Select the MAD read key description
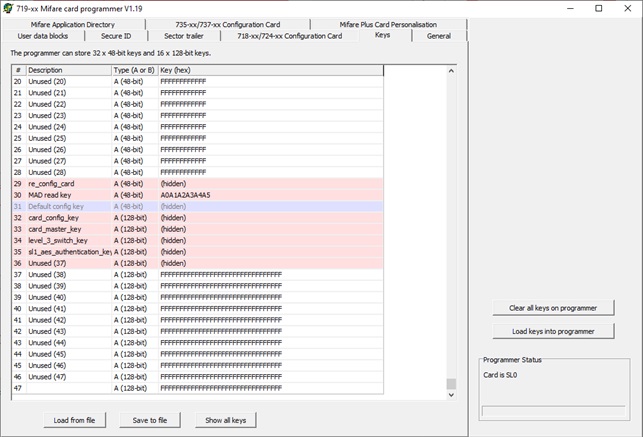 [x=50, y=195]
